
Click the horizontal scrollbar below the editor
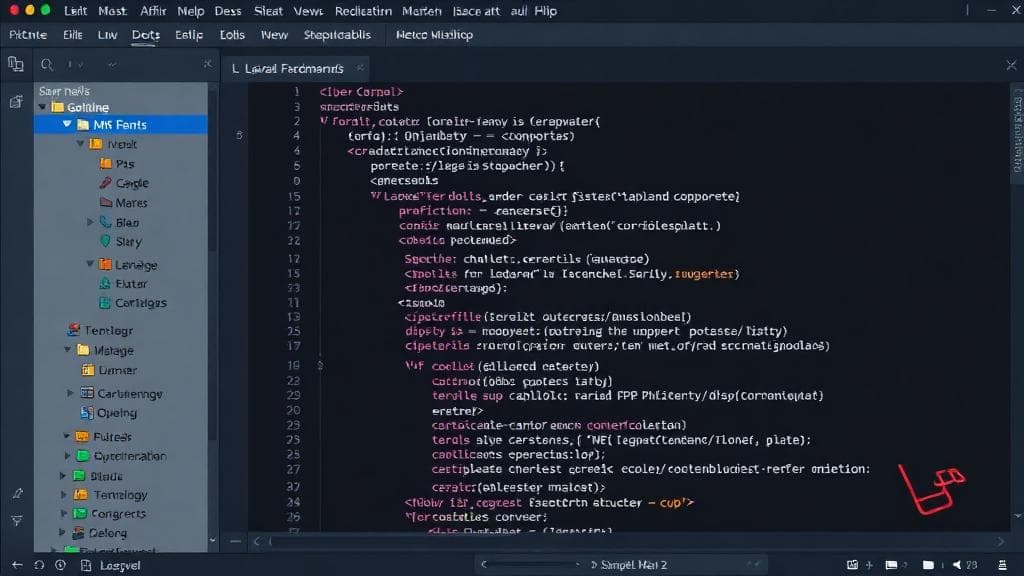click(x=600, y=542)
